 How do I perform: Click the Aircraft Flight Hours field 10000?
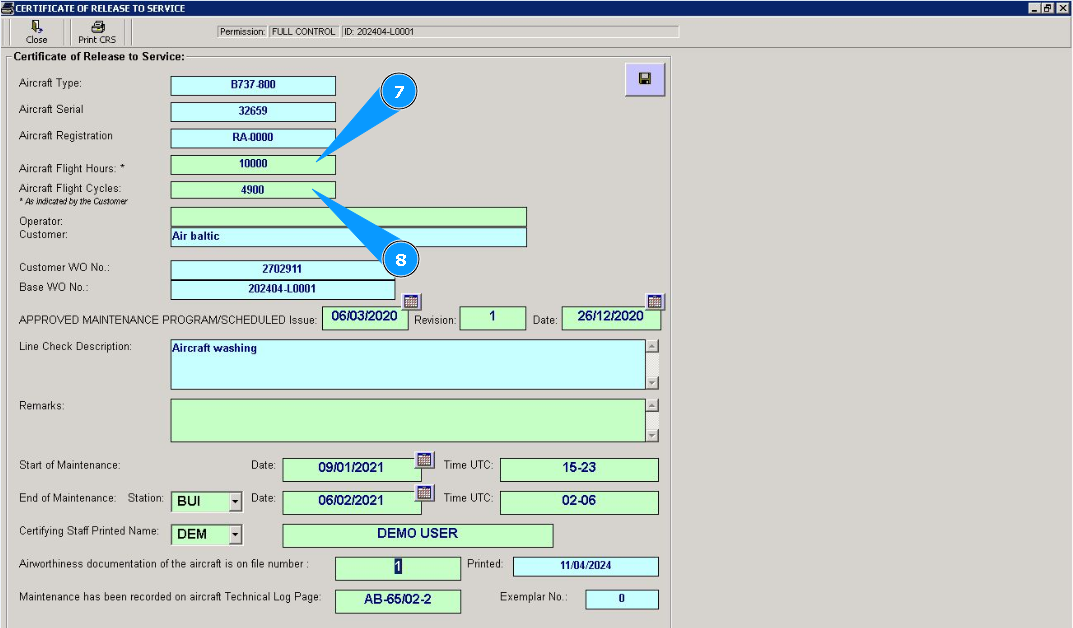point(253,164)
